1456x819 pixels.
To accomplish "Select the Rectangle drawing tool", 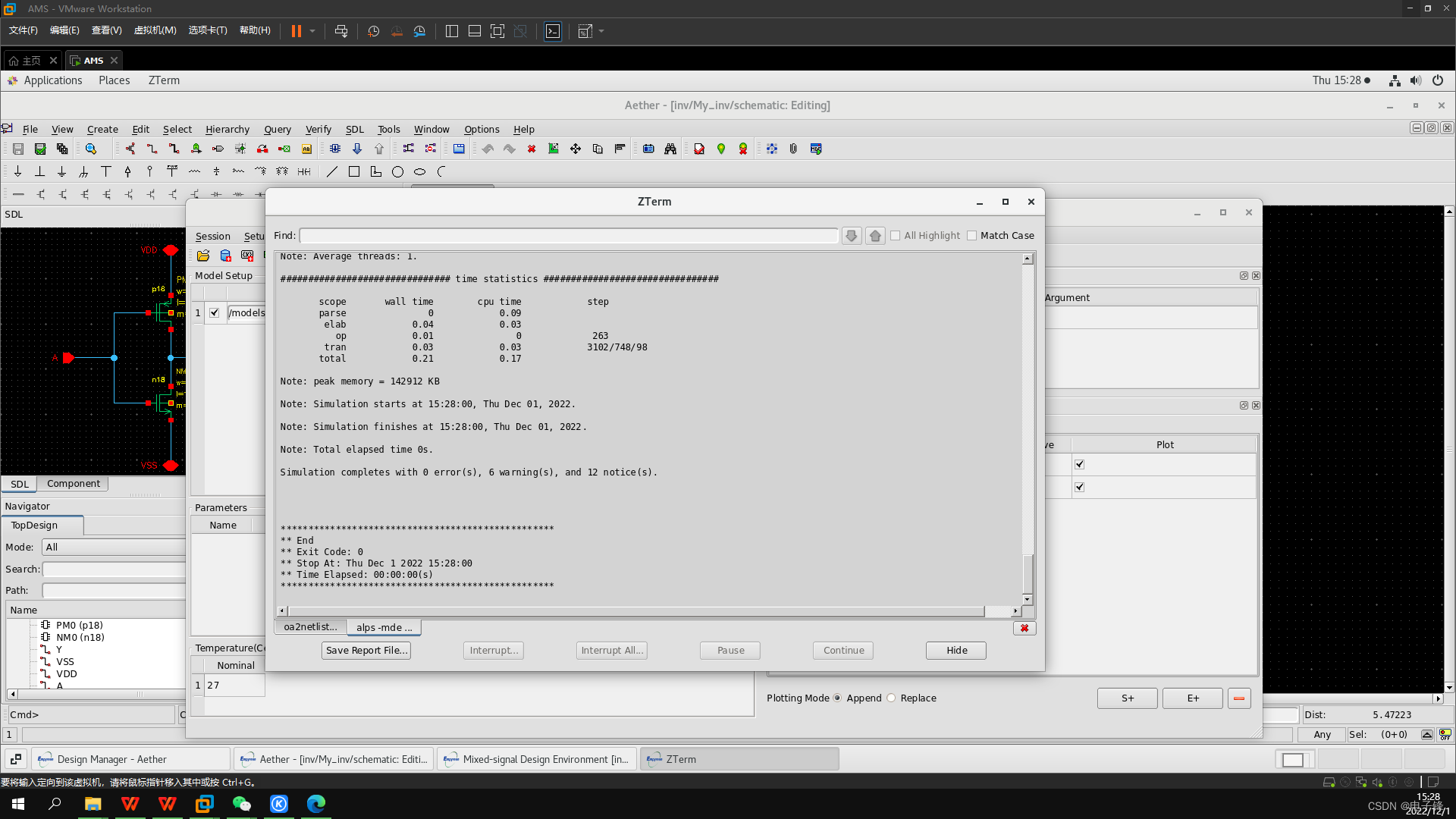I will click(x=353, y=171).
